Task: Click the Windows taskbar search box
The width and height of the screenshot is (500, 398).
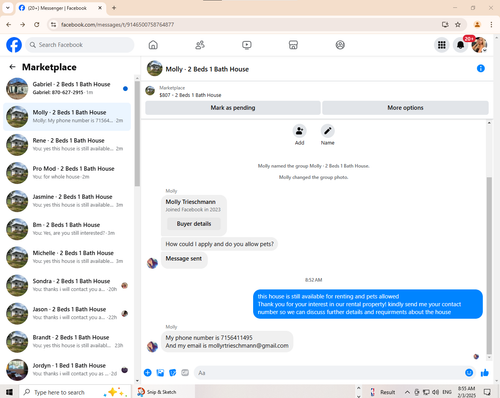Action: coord(75,392)
